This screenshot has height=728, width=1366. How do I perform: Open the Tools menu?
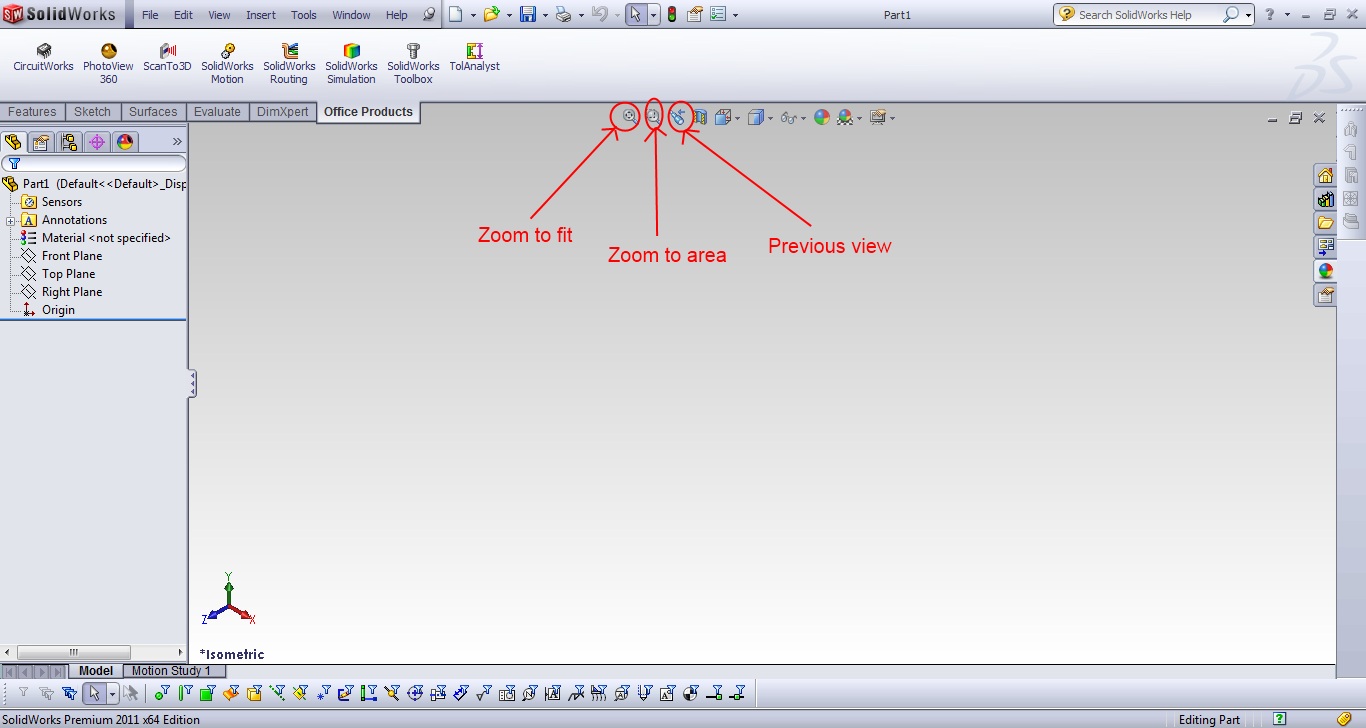[304, 15]
